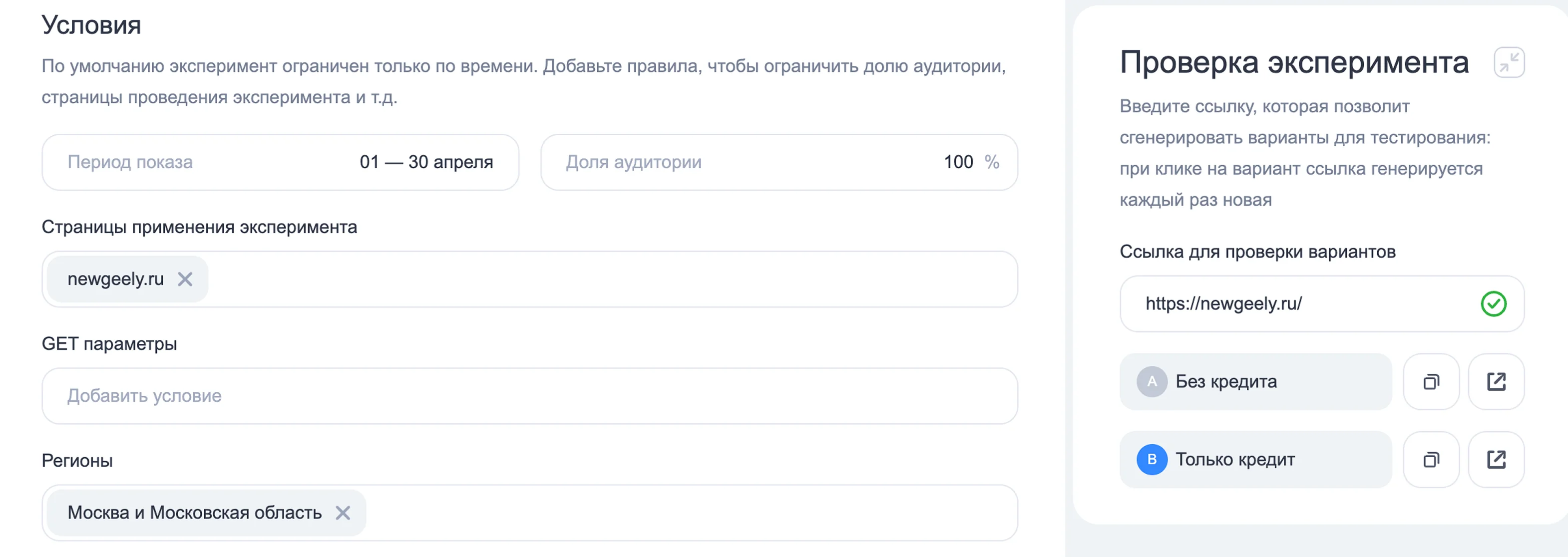Click variant A circle badge
1568x557 pixels.
click(1151, 382)
